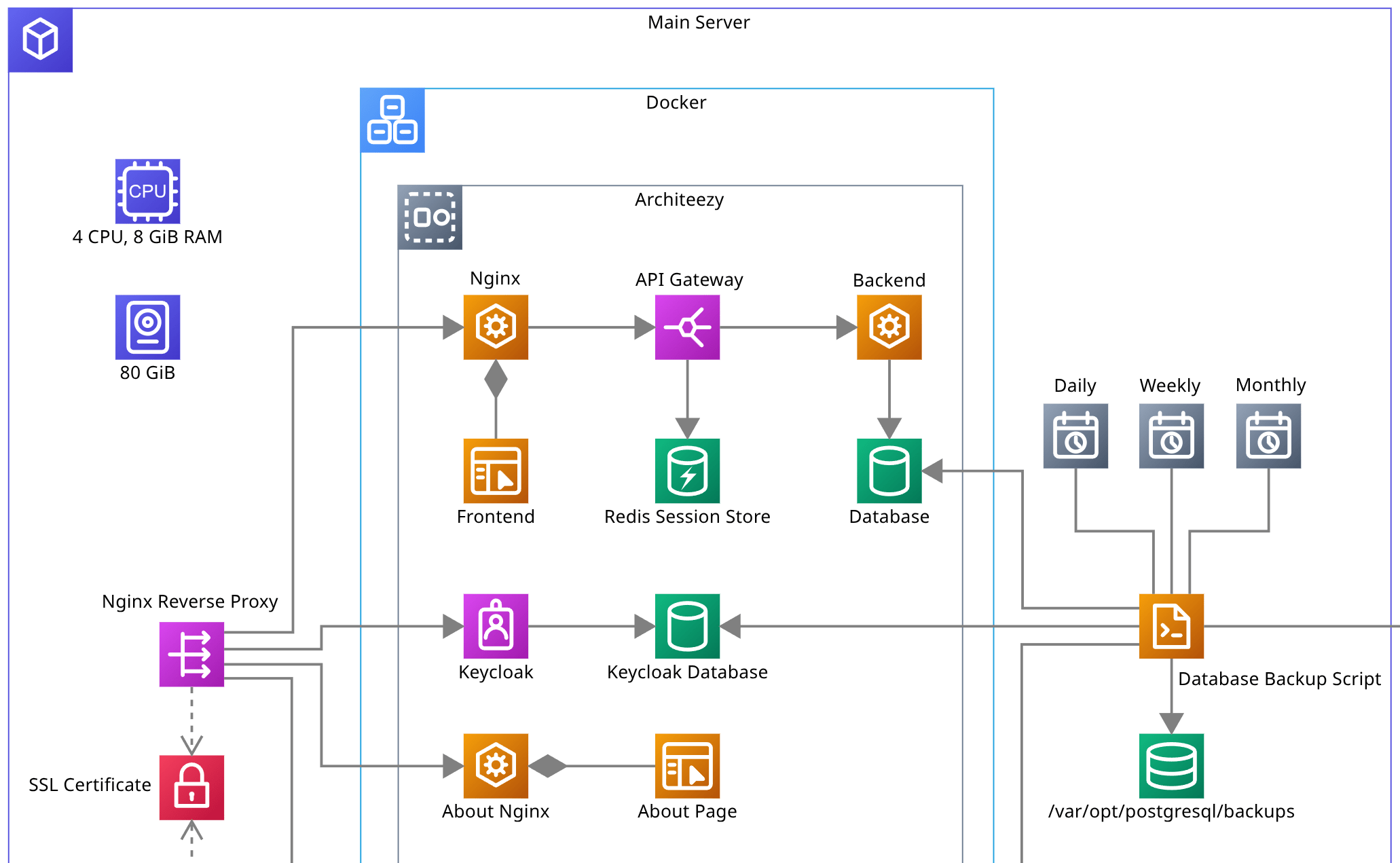Select the Keycloak identity icon
This screenshot has height=863, width=1400.
(496, 627)
